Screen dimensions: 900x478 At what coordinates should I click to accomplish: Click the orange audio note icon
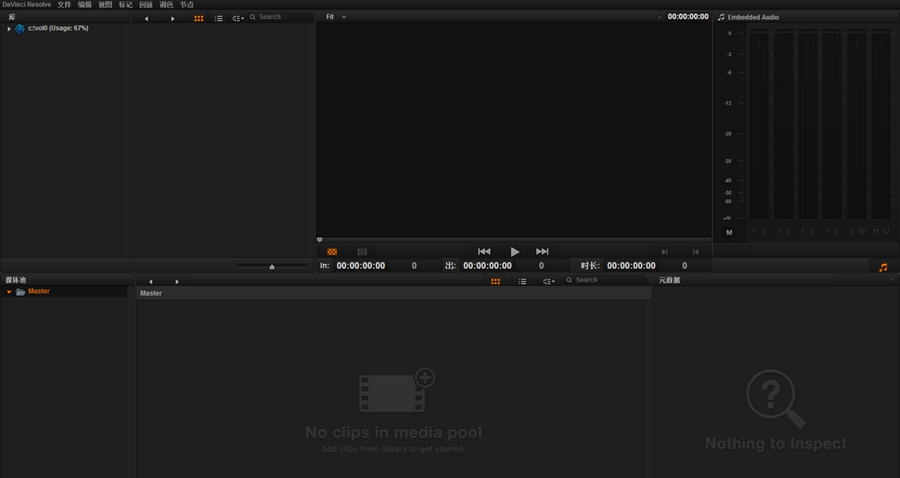883,267
